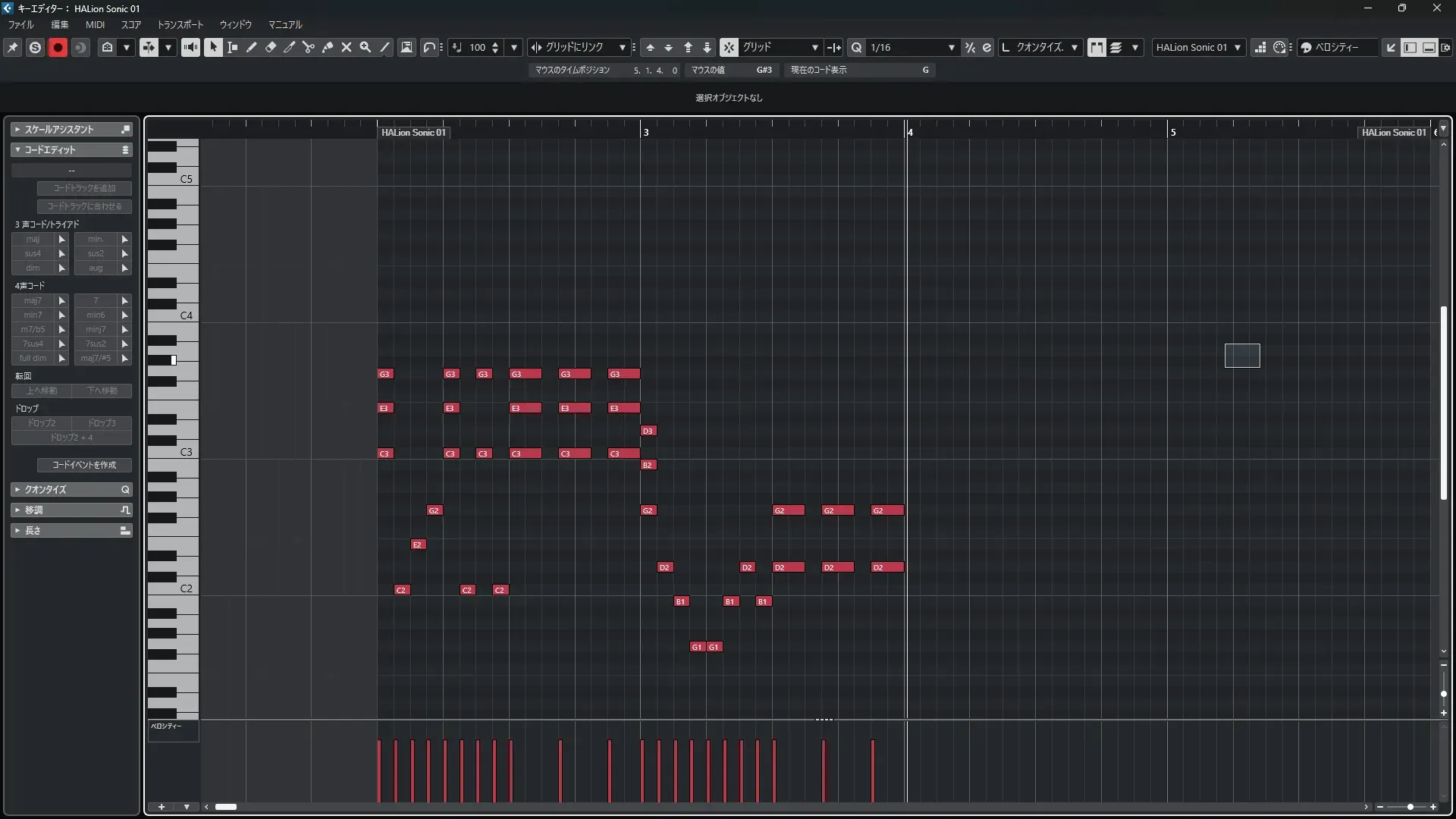Viewport: 1456px width, 819px height.
Task: Select the Trim tool
Action: point(290,47)
